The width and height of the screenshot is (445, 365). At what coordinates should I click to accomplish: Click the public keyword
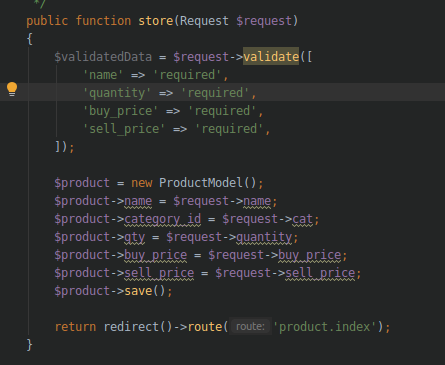47,21
